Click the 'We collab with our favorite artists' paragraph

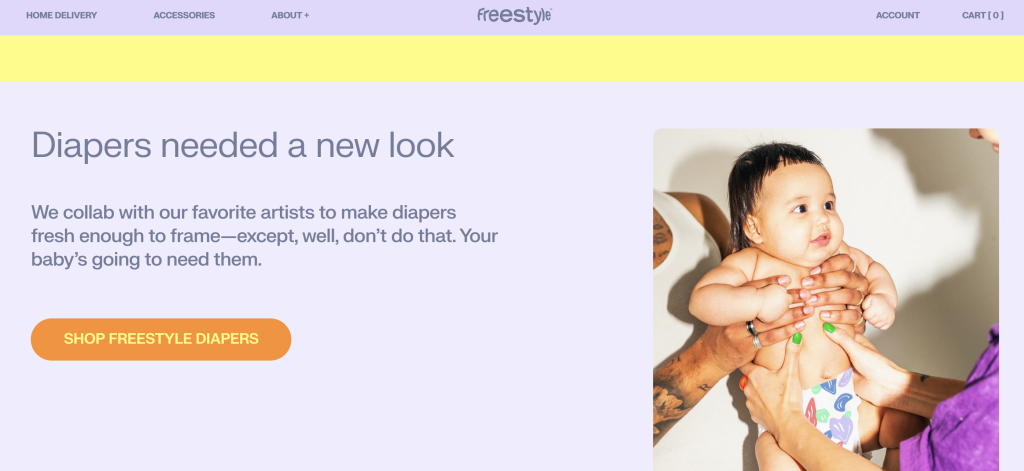coord(264,236)
